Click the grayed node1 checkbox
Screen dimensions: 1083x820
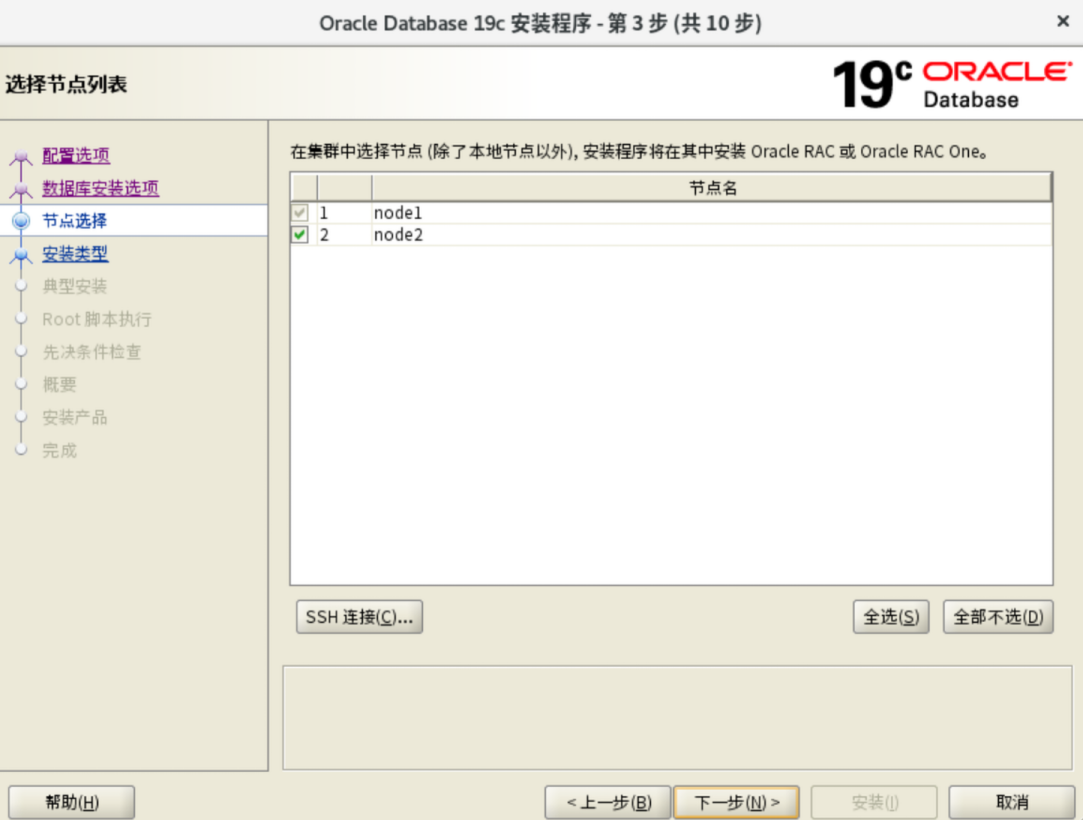[300, 213]
